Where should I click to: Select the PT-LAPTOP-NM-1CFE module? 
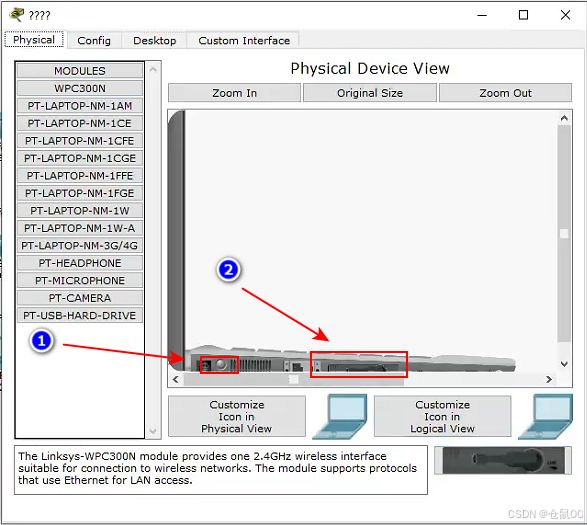pyautogui.click(x=80, y=141)
